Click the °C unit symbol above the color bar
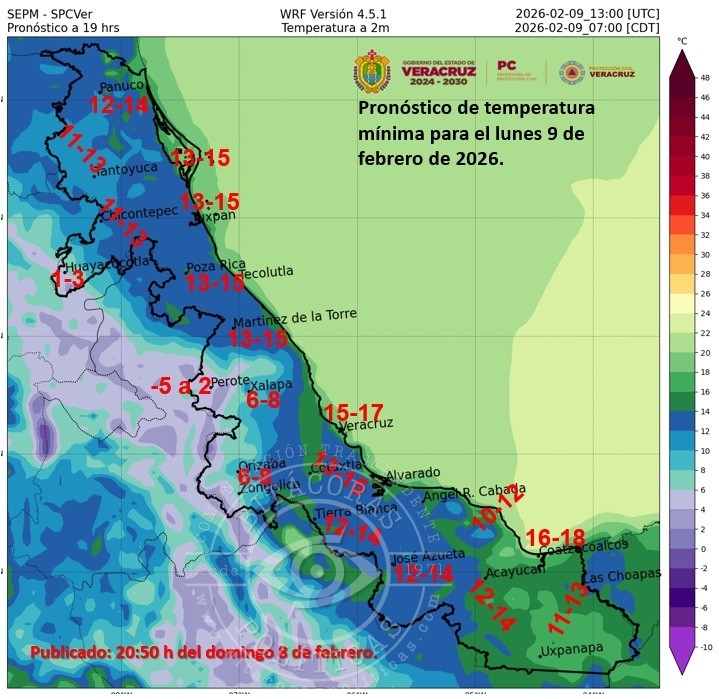719x699 pixels. tap(682, 41)
